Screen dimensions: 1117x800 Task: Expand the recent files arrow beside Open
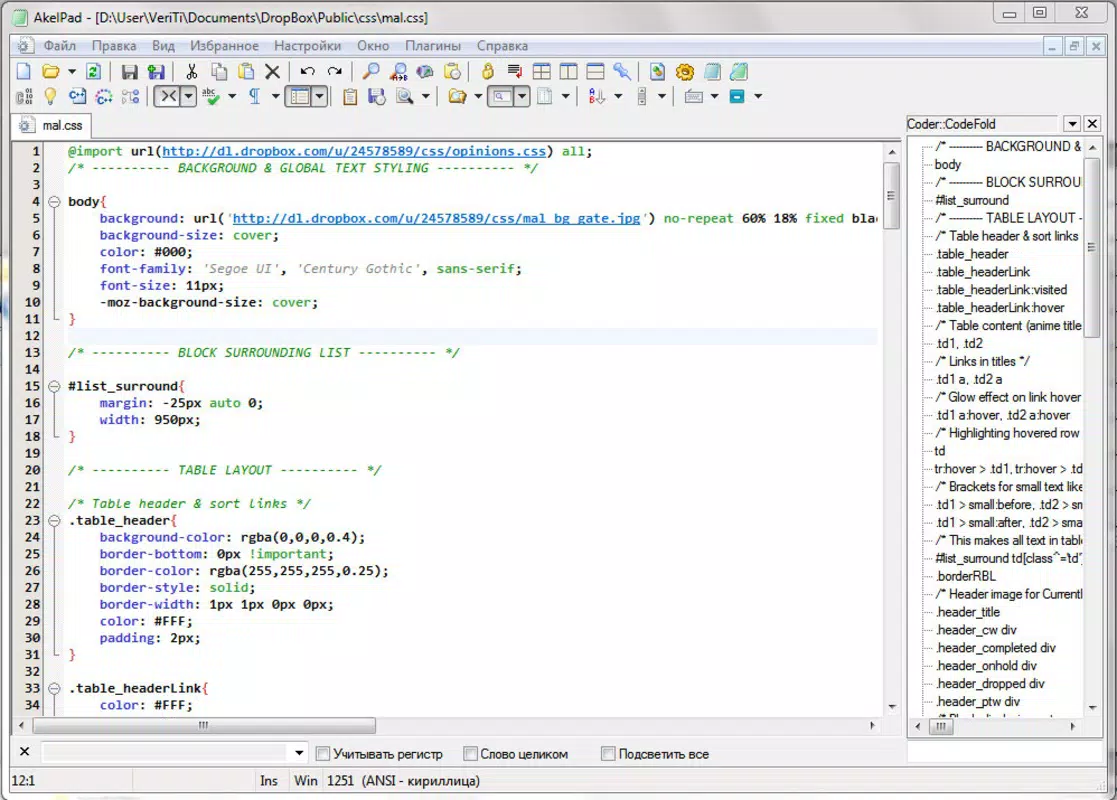point(71,72)
